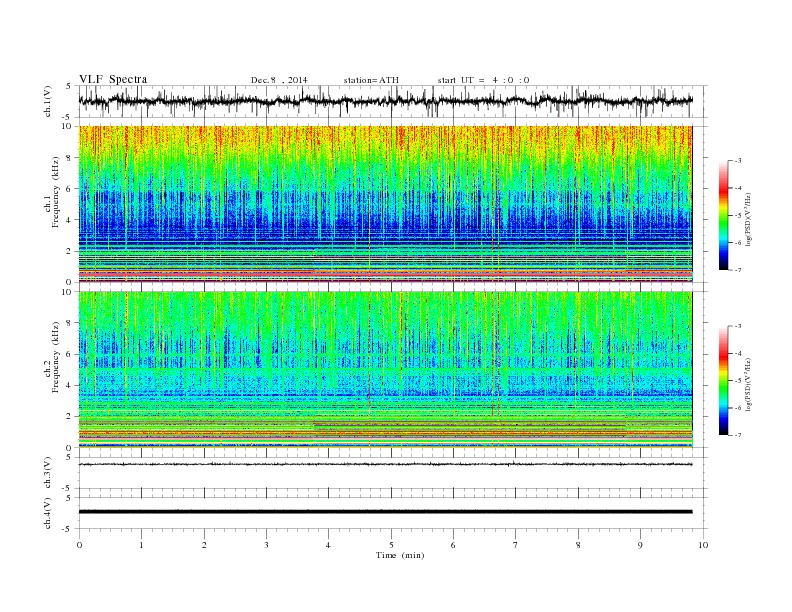Viewport: 792px width, 612px height.
Task: Click the '8' time axis tick label
Action: coord(578,545)
